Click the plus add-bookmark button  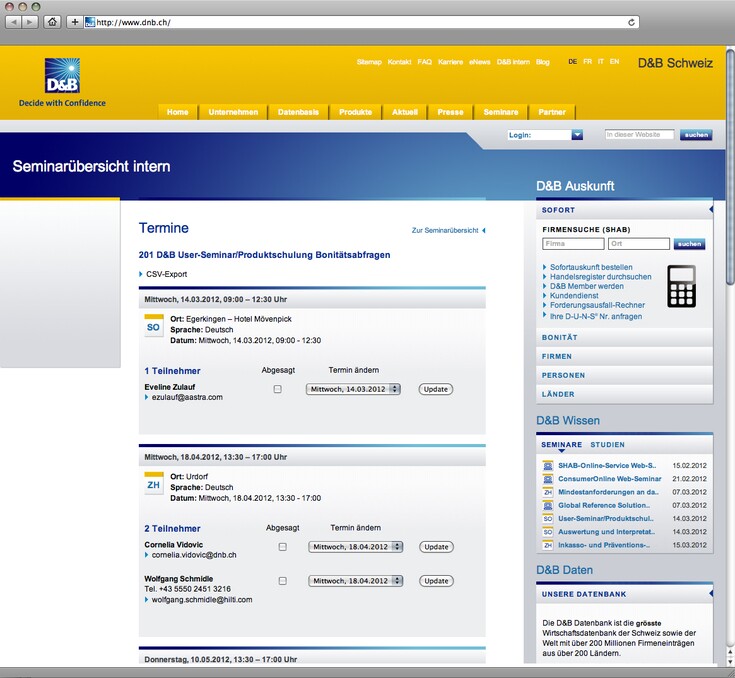75,22
